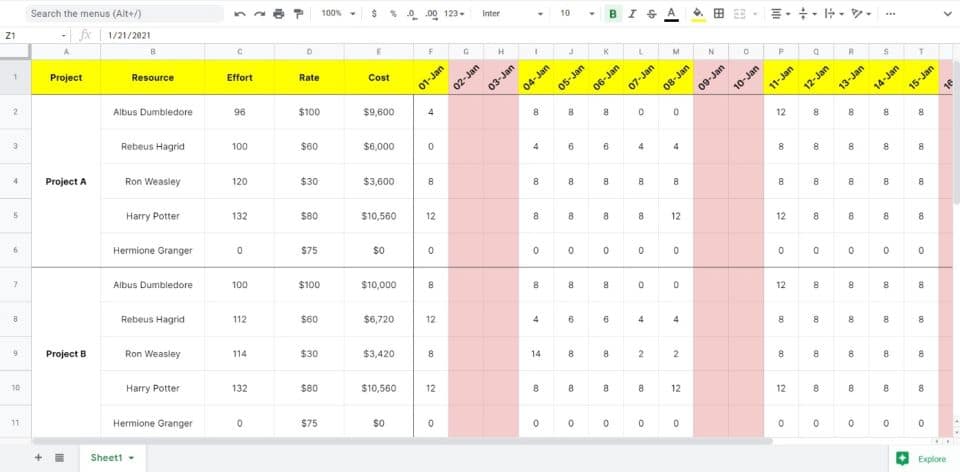Select the Project B merged cell
The height and width of the screenshot is (472, 960).
[66, 354]
